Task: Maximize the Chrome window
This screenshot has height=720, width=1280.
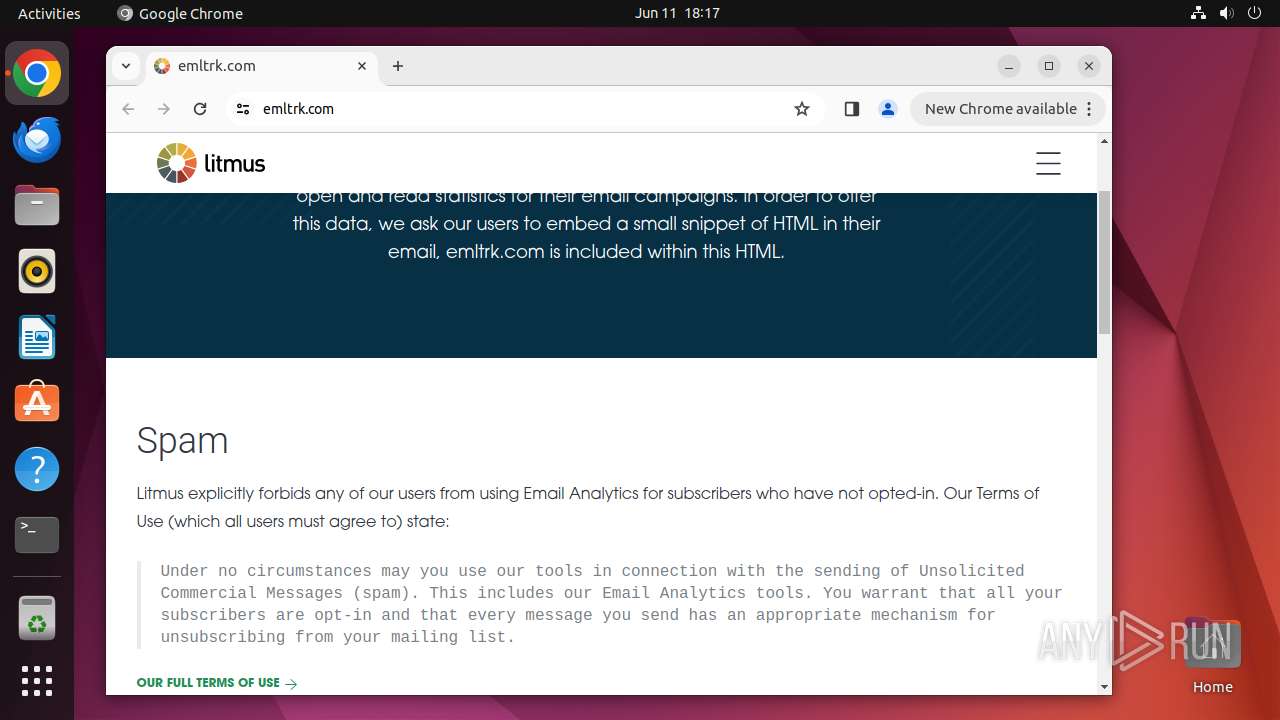Action: pyautogui.click(x=1049, y=66)
